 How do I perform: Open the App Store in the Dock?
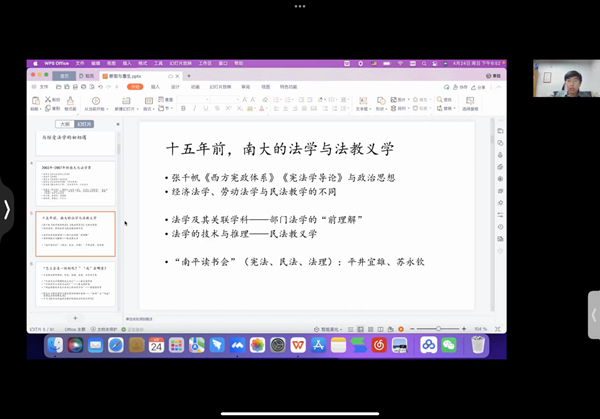point(318,345)
